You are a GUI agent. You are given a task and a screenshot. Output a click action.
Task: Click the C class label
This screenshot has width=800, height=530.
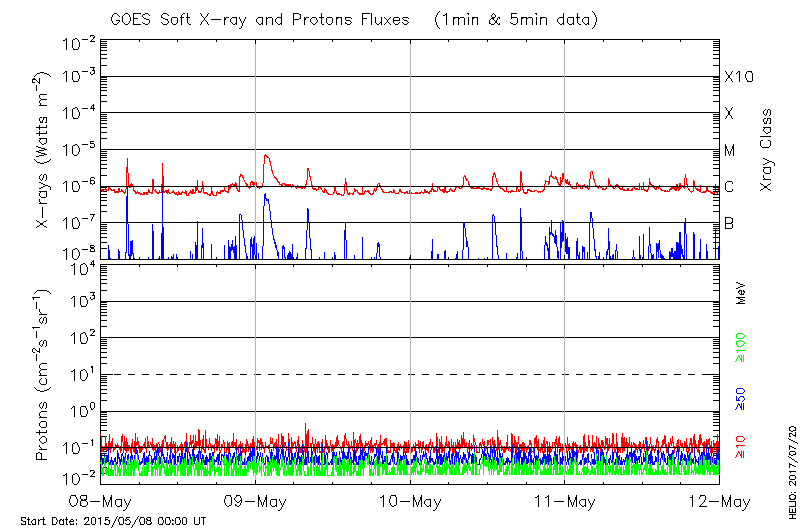pyautogui.click(x=729, y=187)
